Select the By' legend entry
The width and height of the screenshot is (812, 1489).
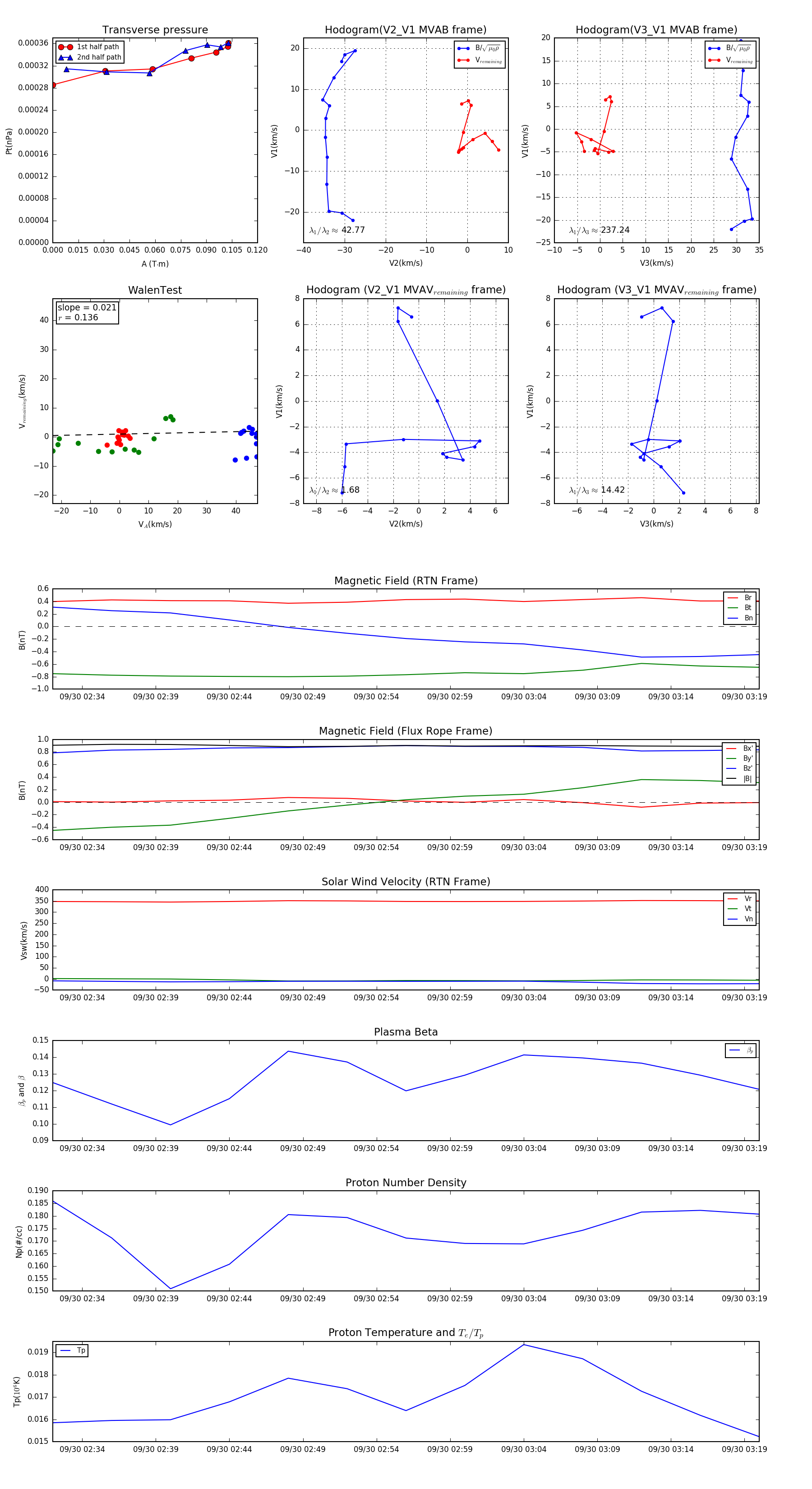point(740,758)
